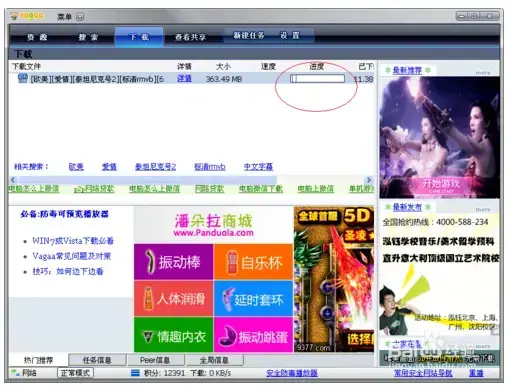Click more link beside 最新推荐

pyautogui.click(x=483, y=72)
